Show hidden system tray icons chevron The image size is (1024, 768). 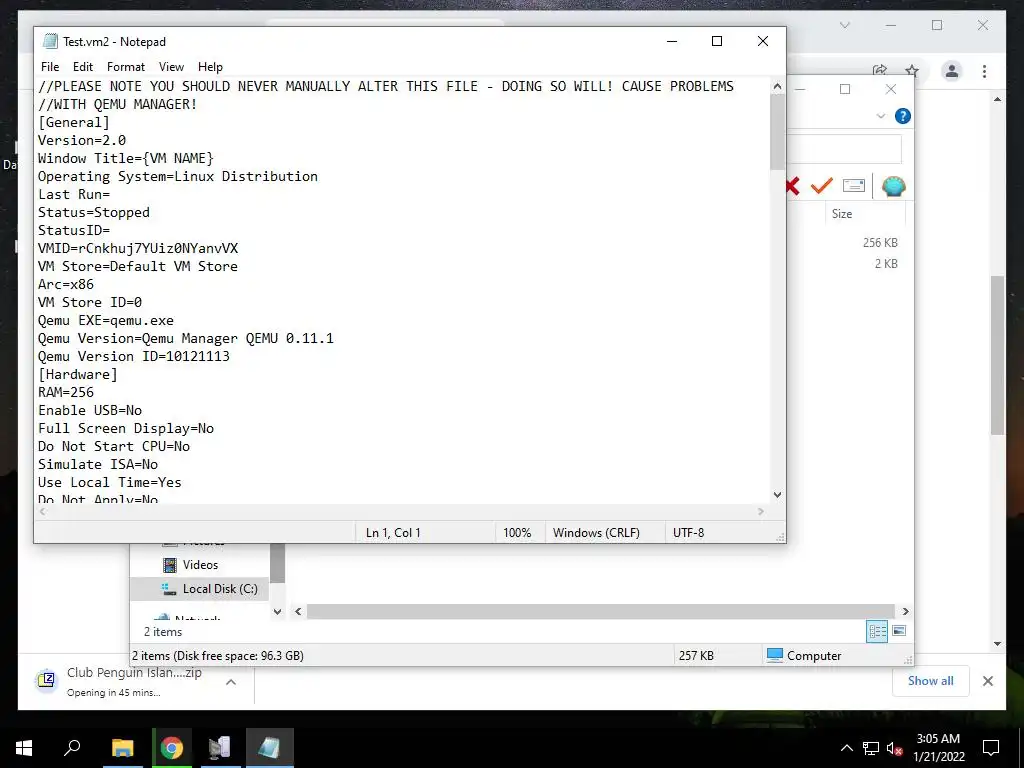point(846,748)
